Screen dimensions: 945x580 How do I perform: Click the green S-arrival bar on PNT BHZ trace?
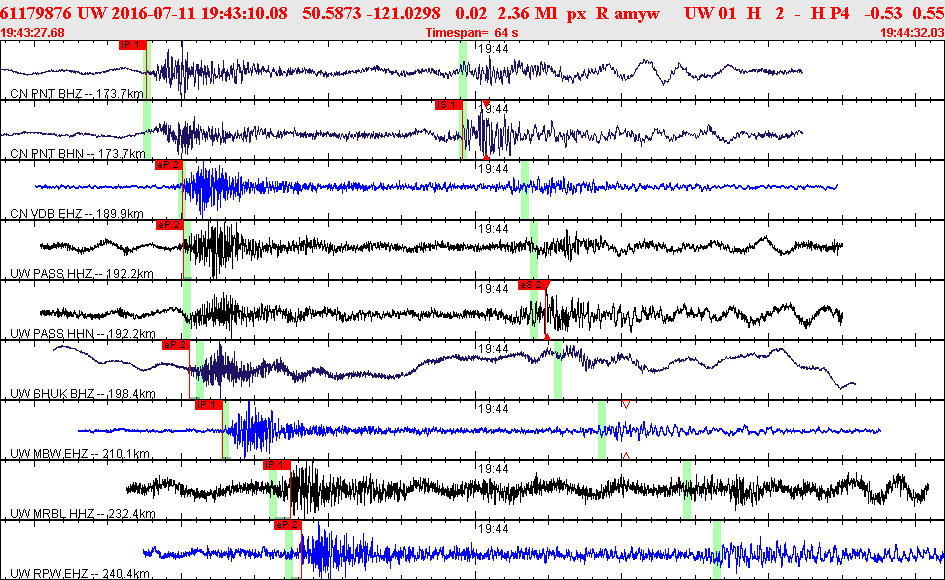point(463,70)
